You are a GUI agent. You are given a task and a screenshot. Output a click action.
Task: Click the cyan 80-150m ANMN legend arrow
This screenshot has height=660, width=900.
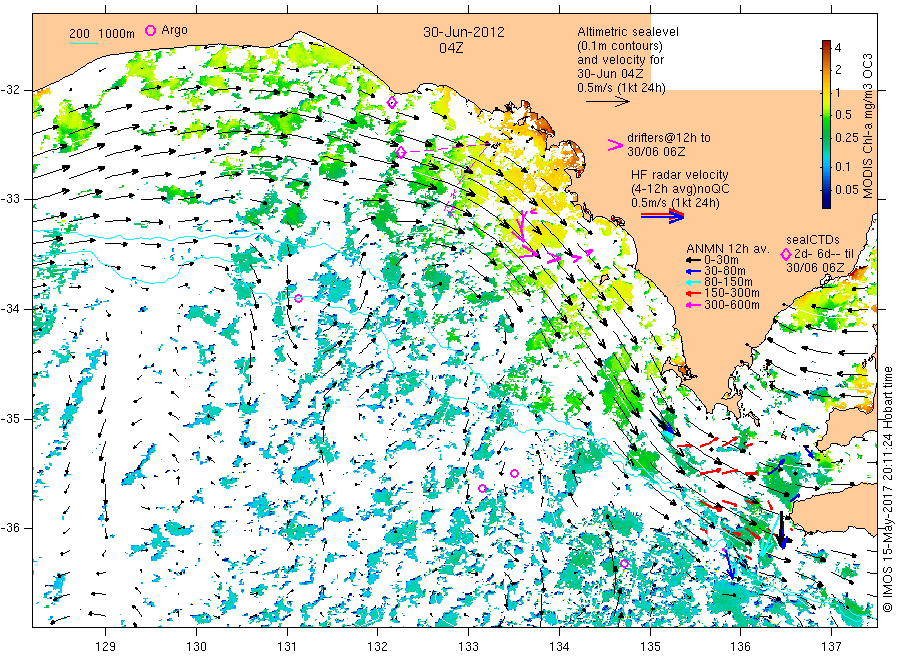(693, 282)
